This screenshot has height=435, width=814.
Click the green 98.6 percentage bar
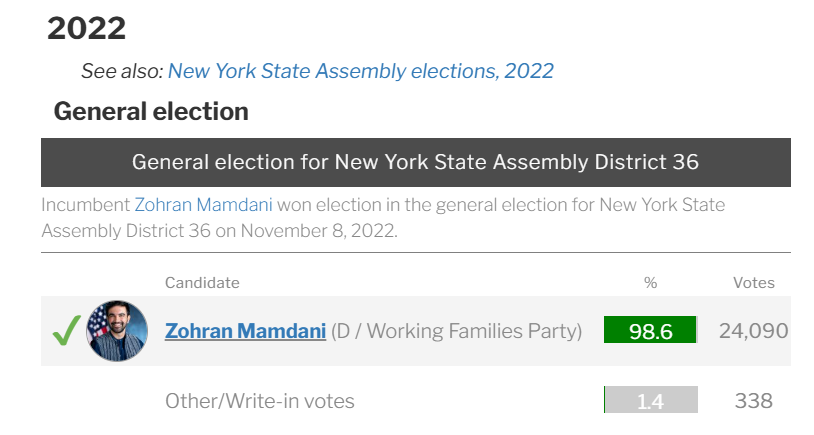(x=650, y=331)
